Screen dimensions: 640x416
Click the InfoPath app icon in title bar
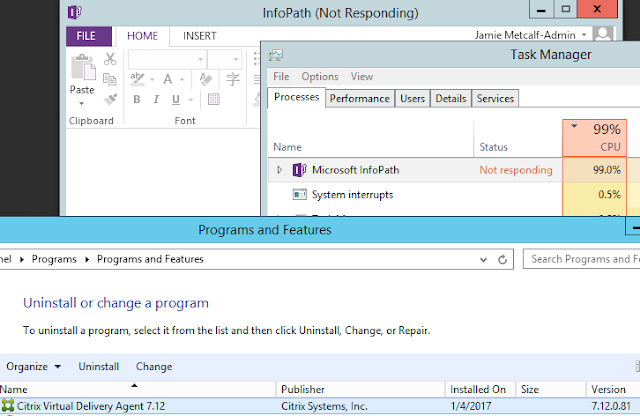pyautogui.click(x=75, y=12)
